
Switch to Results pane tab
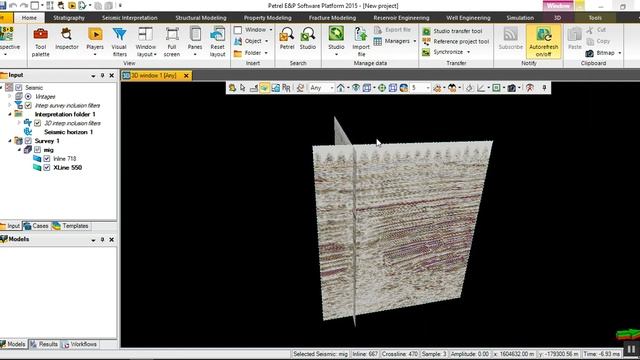click(x=44, y=344)
